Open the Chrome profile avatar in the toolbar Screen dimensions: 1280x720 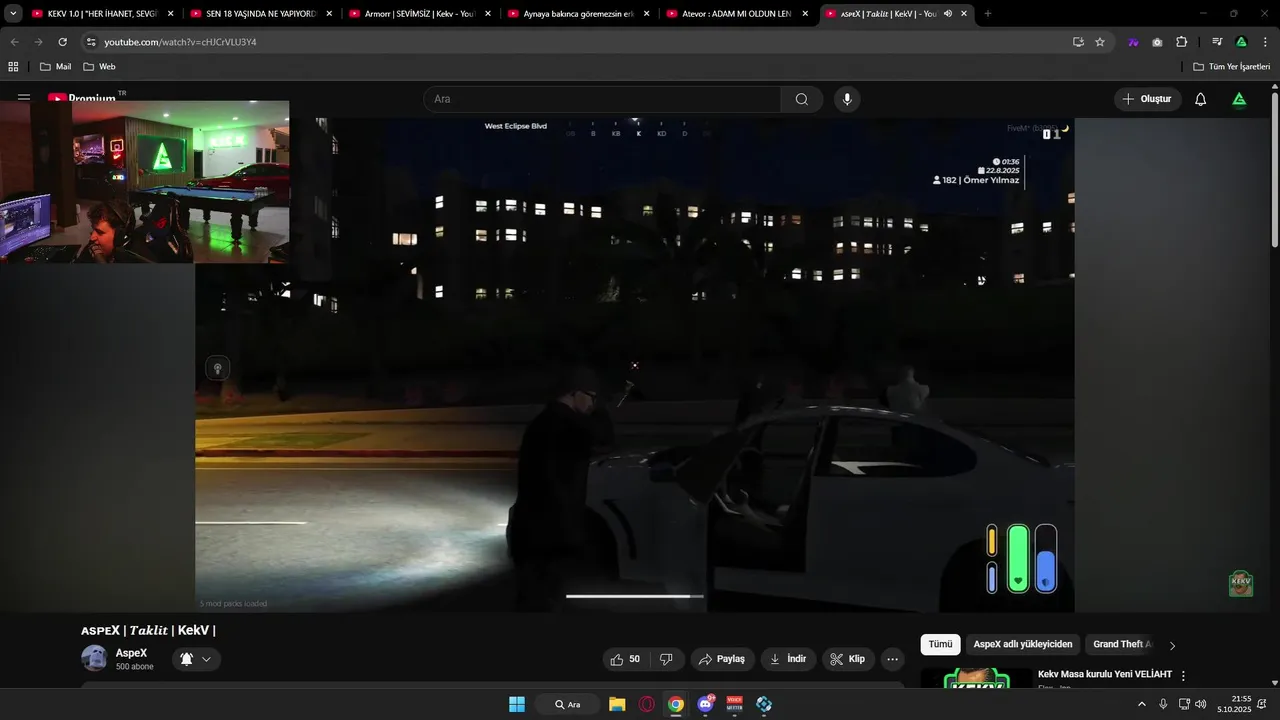pos(1241,42)
